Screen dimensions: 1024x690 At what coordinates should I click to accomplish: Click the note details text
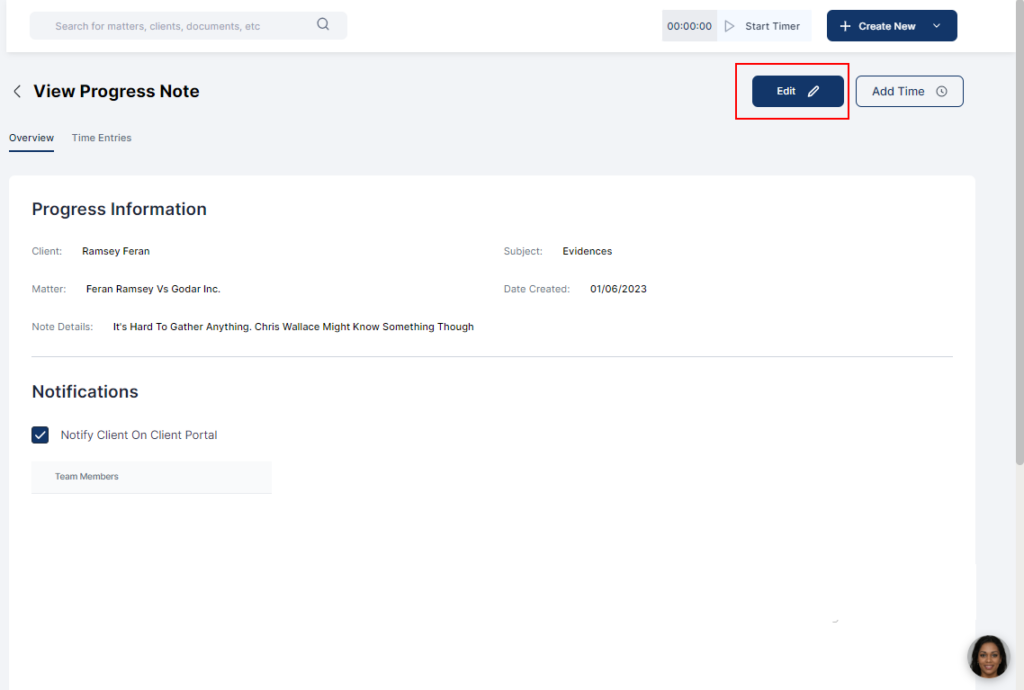click(293, 327)
